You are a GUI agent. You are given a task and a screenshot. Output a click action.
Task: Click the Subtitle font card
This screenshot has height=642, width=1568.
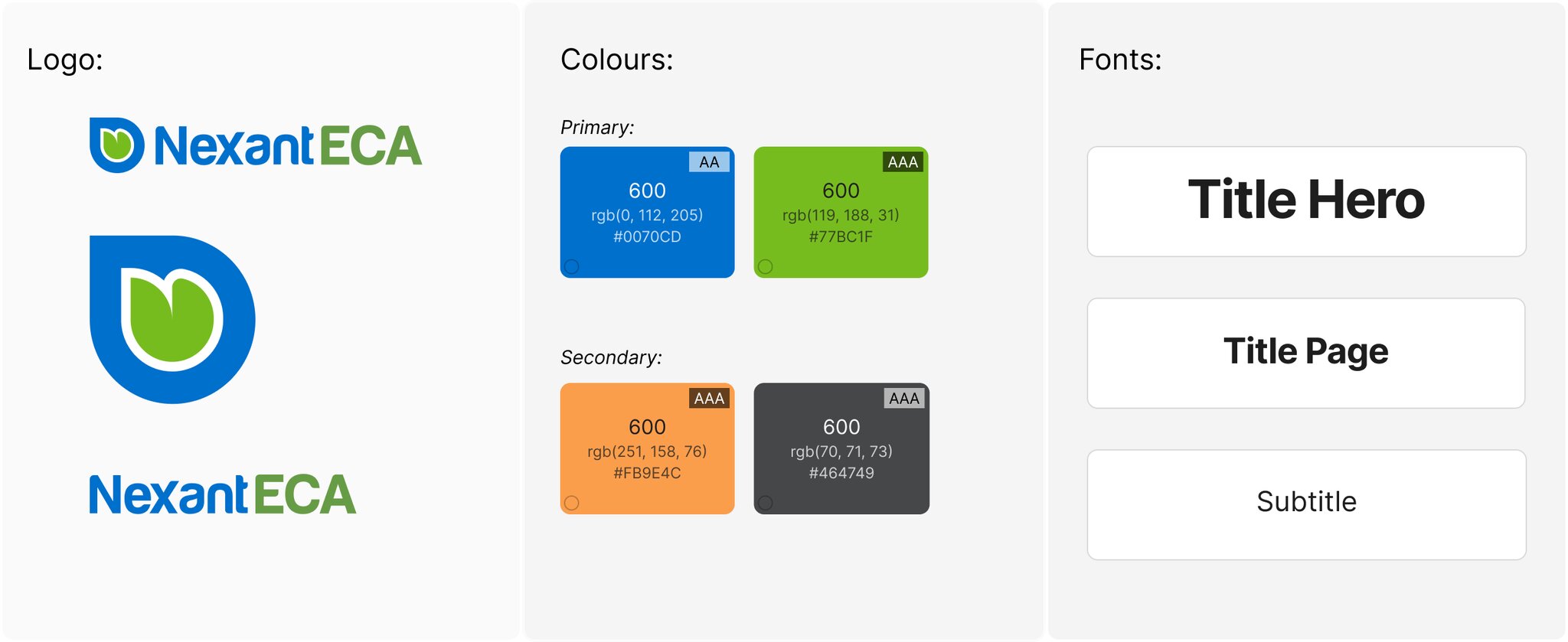(1306, 504)
